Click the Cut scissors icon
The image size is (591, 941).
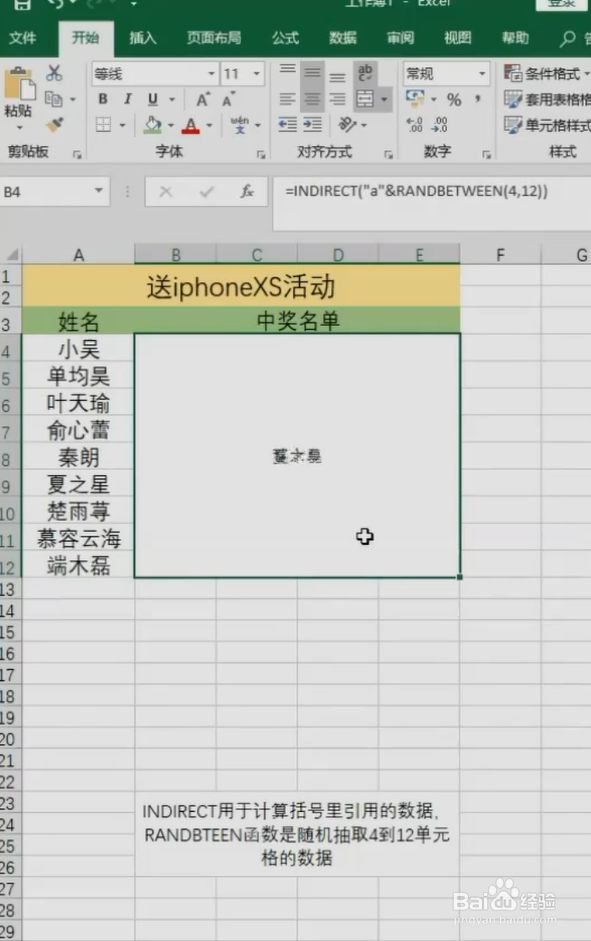pyautogui.click(x=54, y=73)
